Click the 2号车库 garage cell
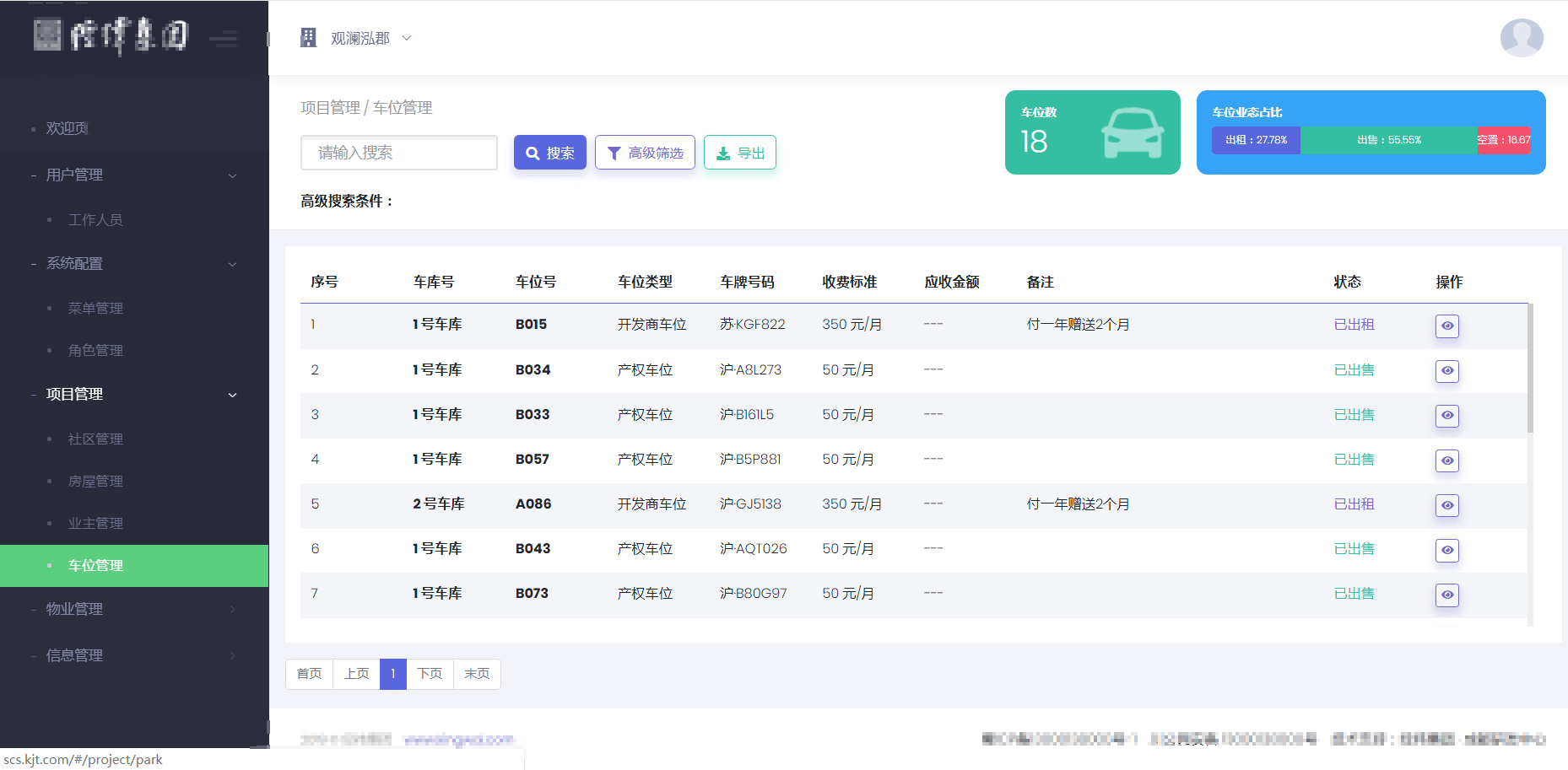 439,504
